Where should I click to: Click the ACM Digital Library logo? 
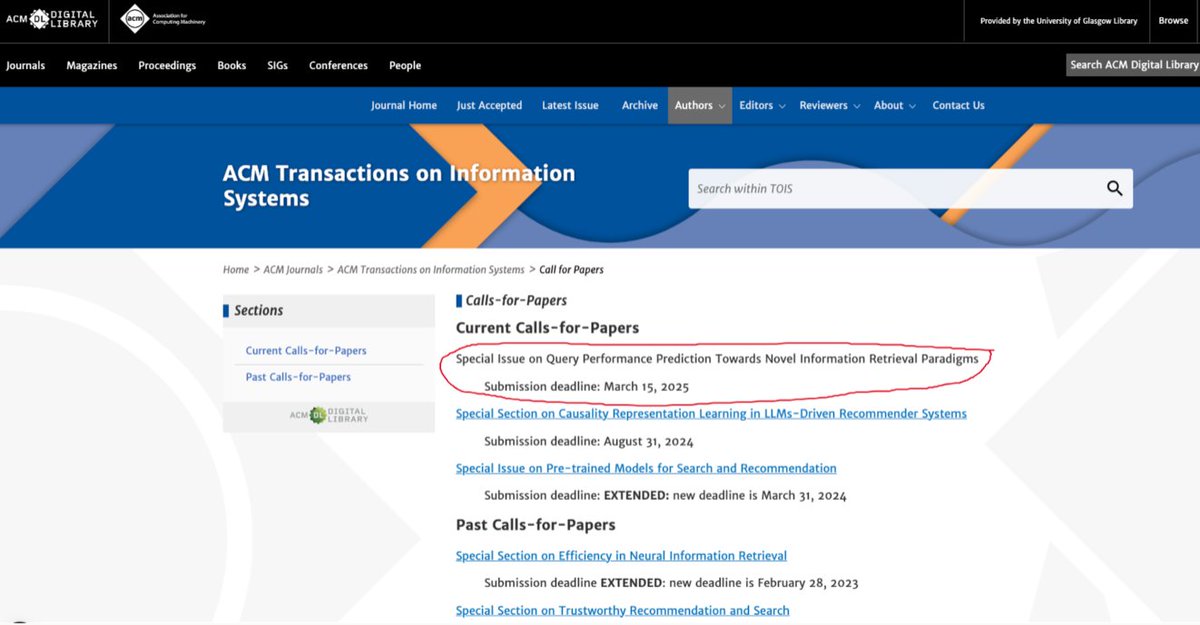click(52, 19)
